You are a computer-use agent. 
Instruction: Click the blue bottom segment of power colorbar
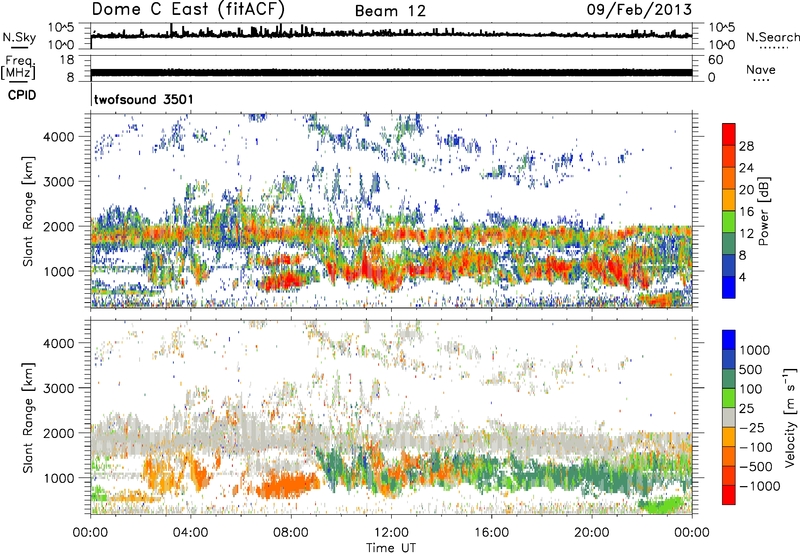[729, 288]
